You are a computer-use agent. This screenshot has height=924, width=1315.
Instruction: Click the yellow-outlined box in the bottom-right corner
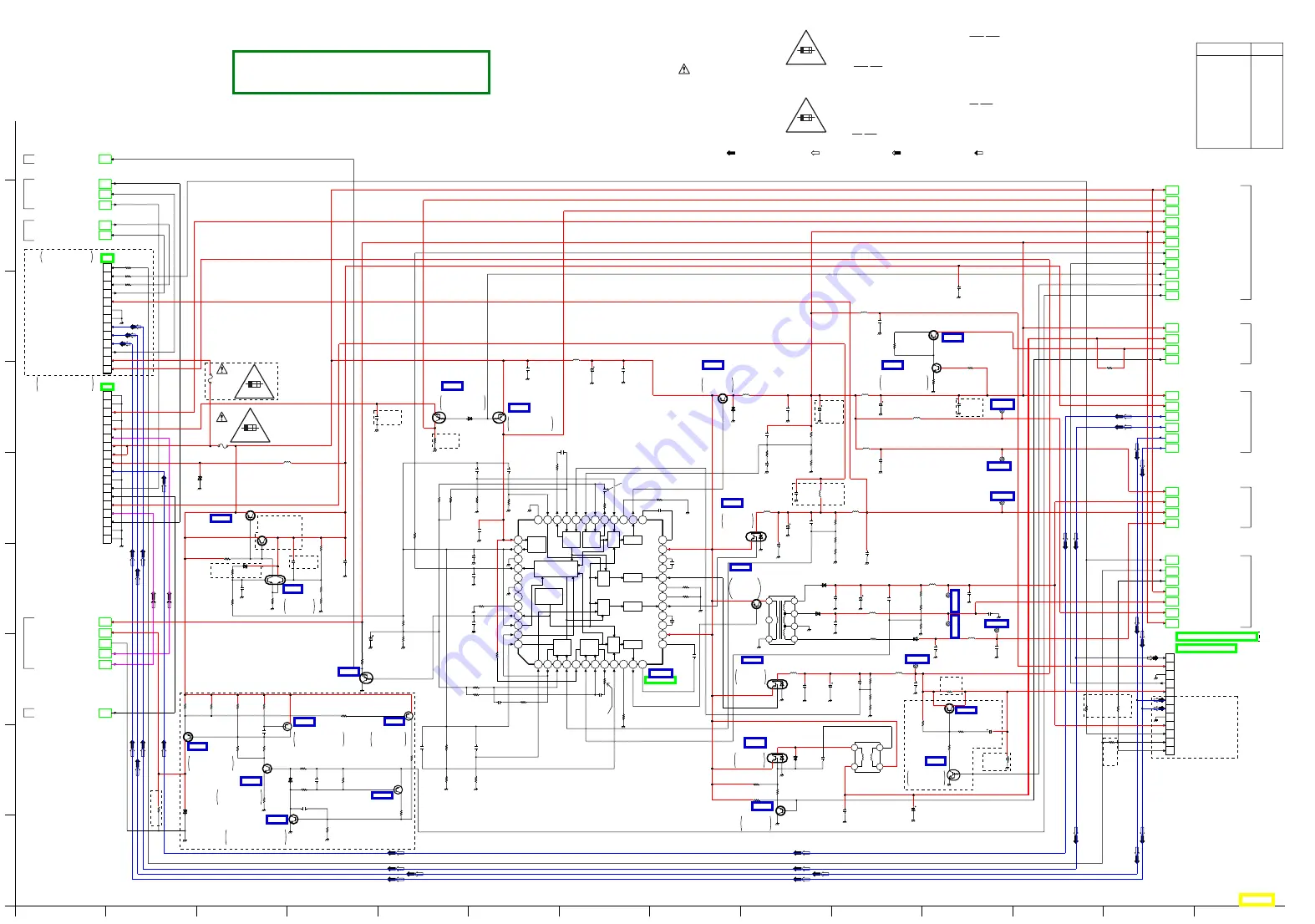click(1256, 899)
